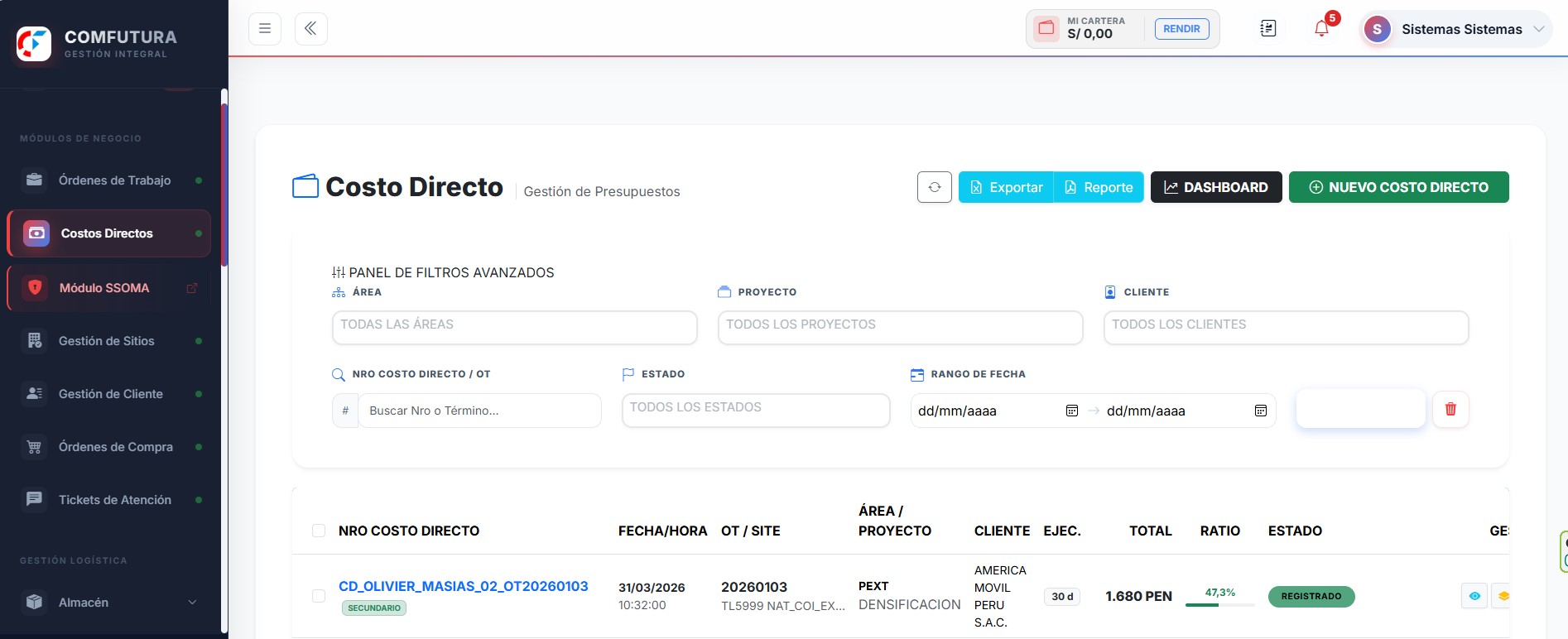
Task: Click the Órdenes de Compra cart icon
Action: coord(34,447)
